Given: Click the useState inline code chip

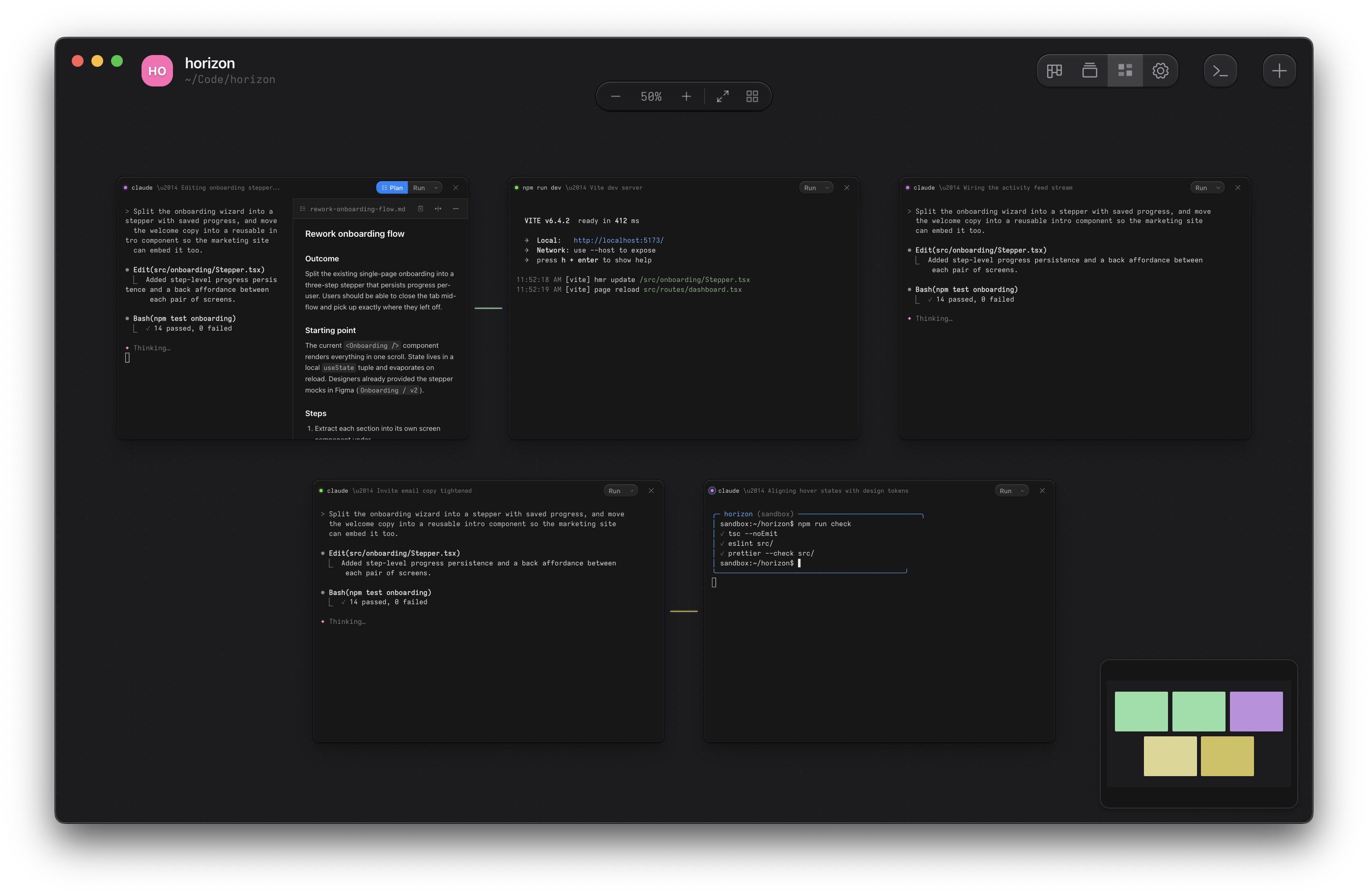Looking at the screenshot, I should click(339, 368).
